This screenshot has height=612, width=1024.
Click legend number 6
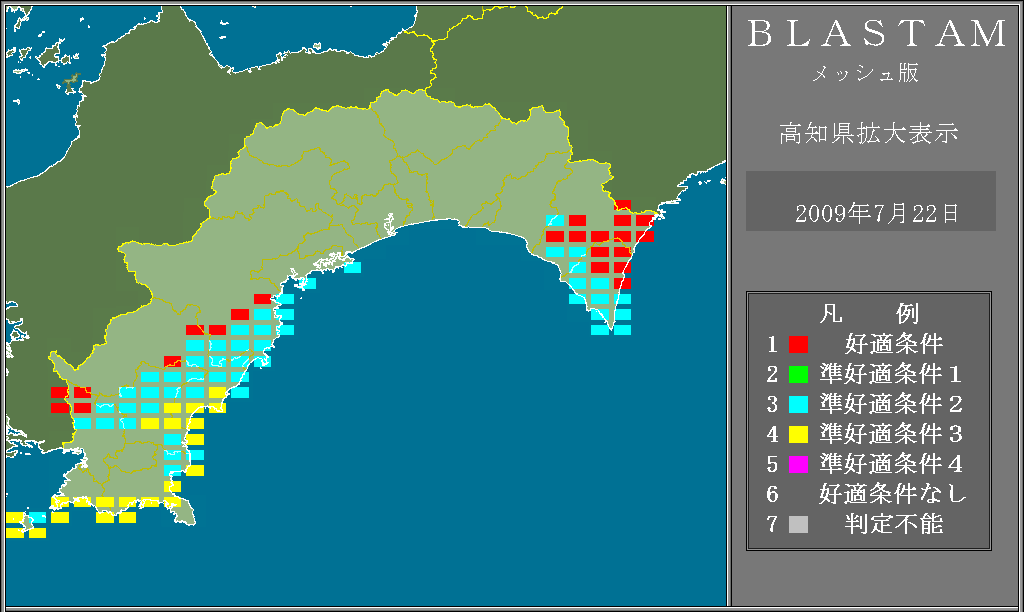773,494
